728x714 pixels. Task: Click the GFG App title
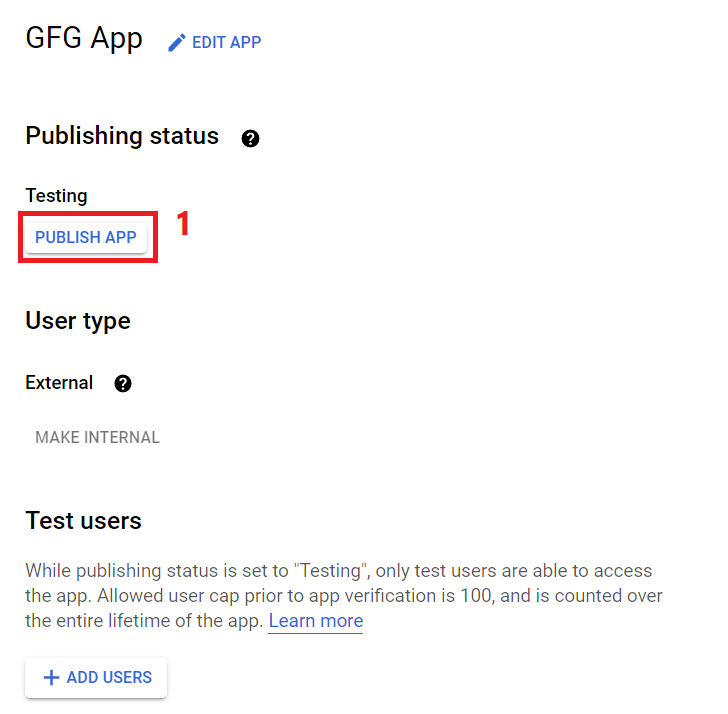click(x=84, y=39)
